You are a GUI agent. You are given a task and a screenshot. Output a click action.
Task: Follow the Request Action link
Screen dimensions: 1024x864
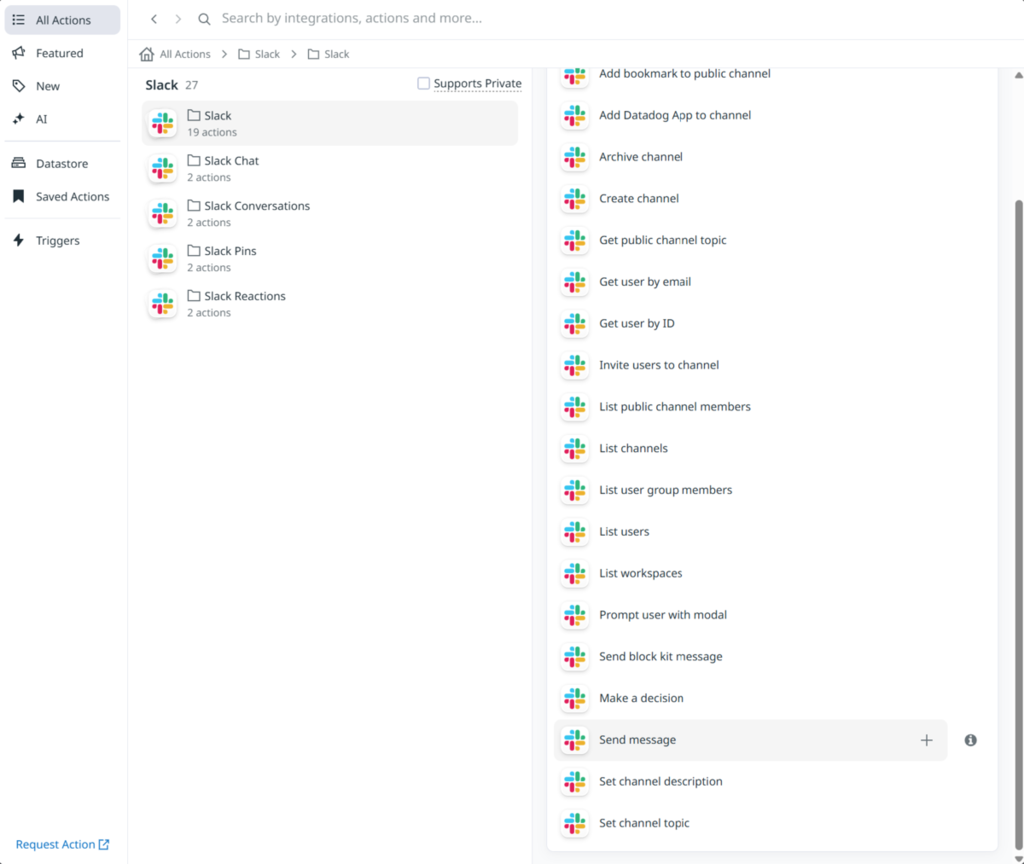point(63,844)
